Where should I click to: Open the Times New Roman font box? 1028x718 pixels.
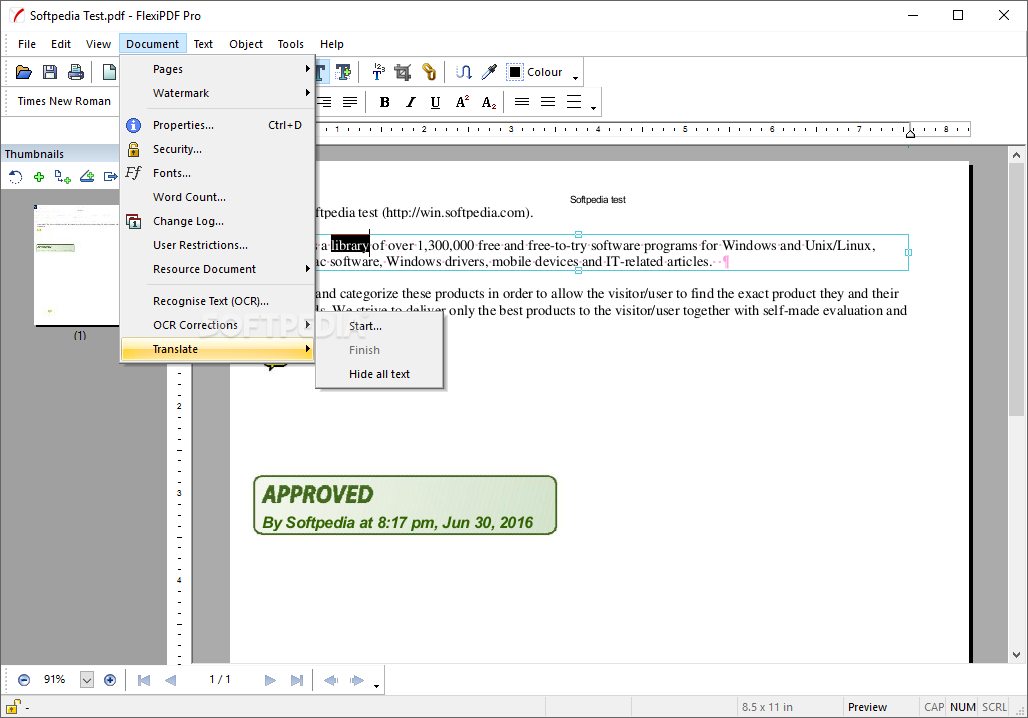pyautogui.click(x=64, y=101)
